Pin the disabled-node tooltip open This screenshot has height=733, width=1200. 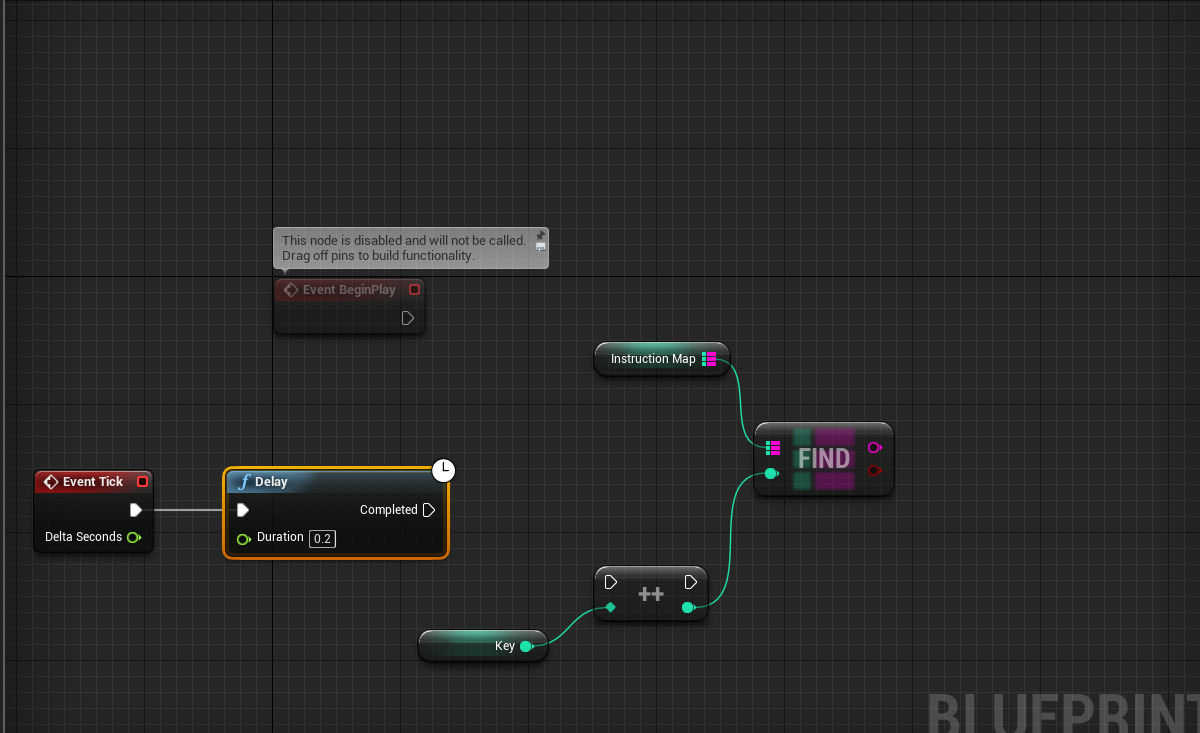540,235
